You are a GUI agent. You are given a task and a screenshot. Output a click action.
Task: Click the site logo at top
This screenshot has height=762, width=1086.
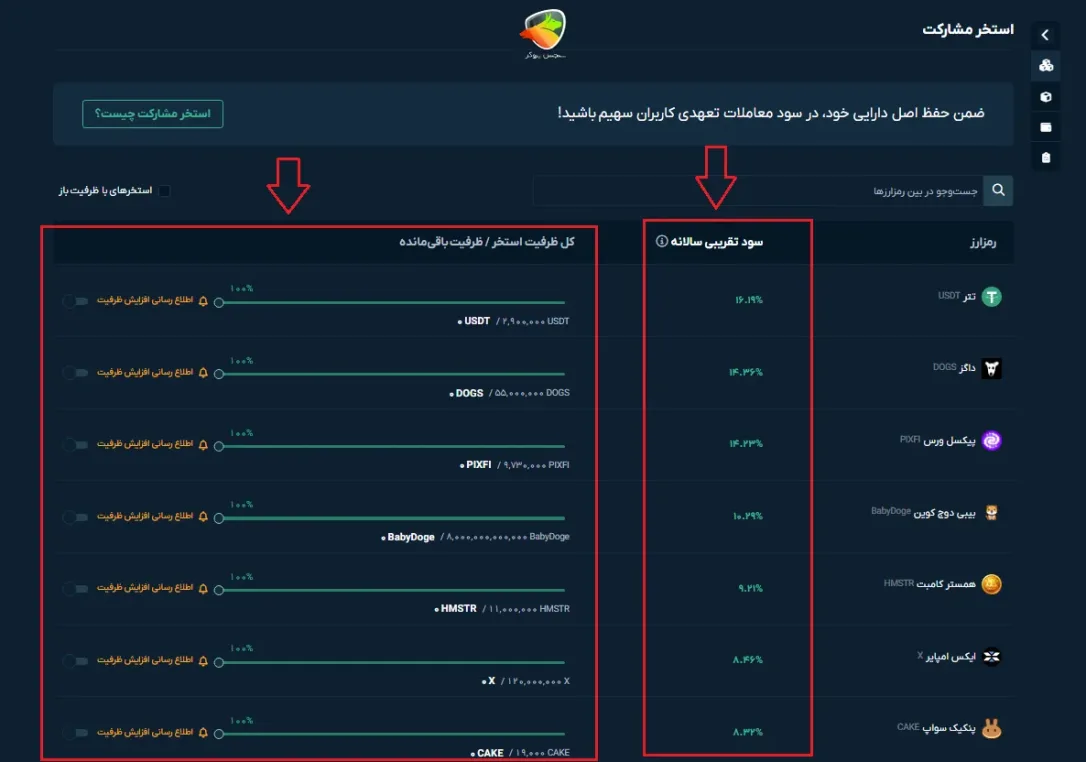tap(544, 33)
